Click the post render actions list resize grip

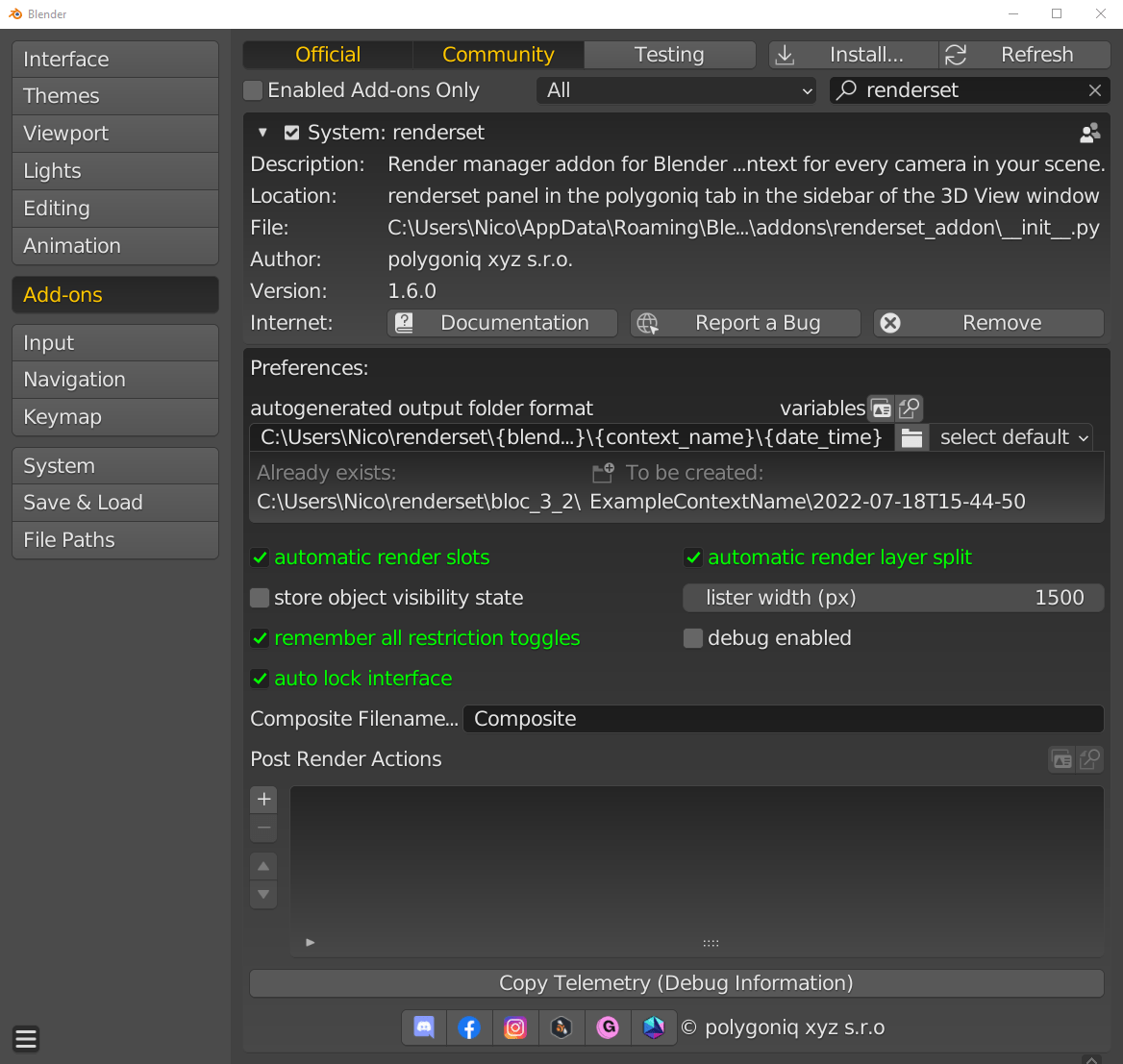[x=711, y=944]
